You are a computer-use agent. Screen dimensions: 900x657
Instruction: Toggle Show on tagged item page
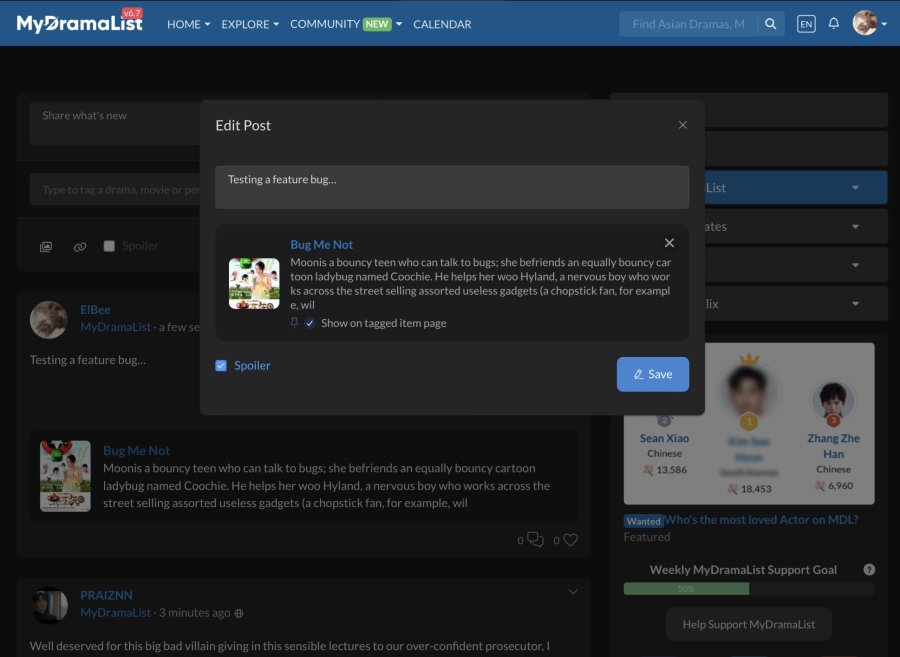[x=309, y=323]
